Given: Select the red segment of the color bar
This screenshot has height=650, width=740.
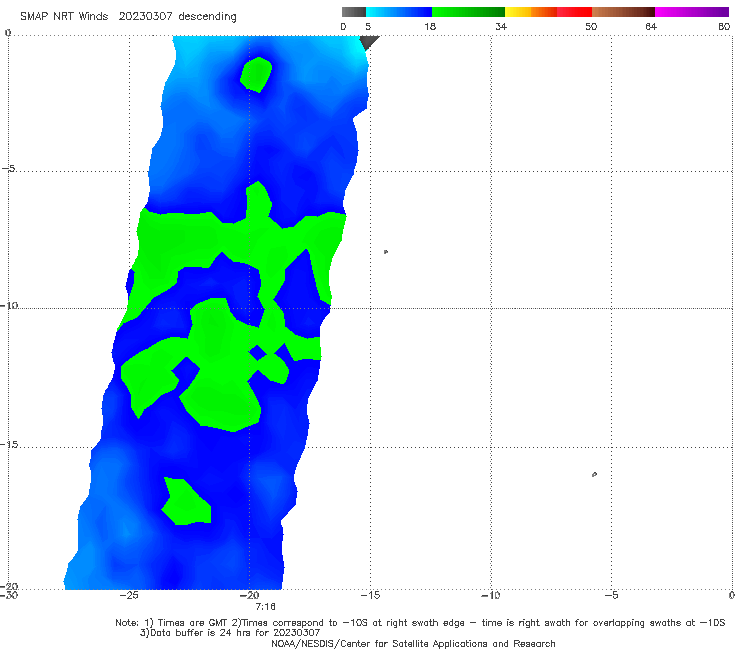Looking at the screenshot, I should pos(574,12).
